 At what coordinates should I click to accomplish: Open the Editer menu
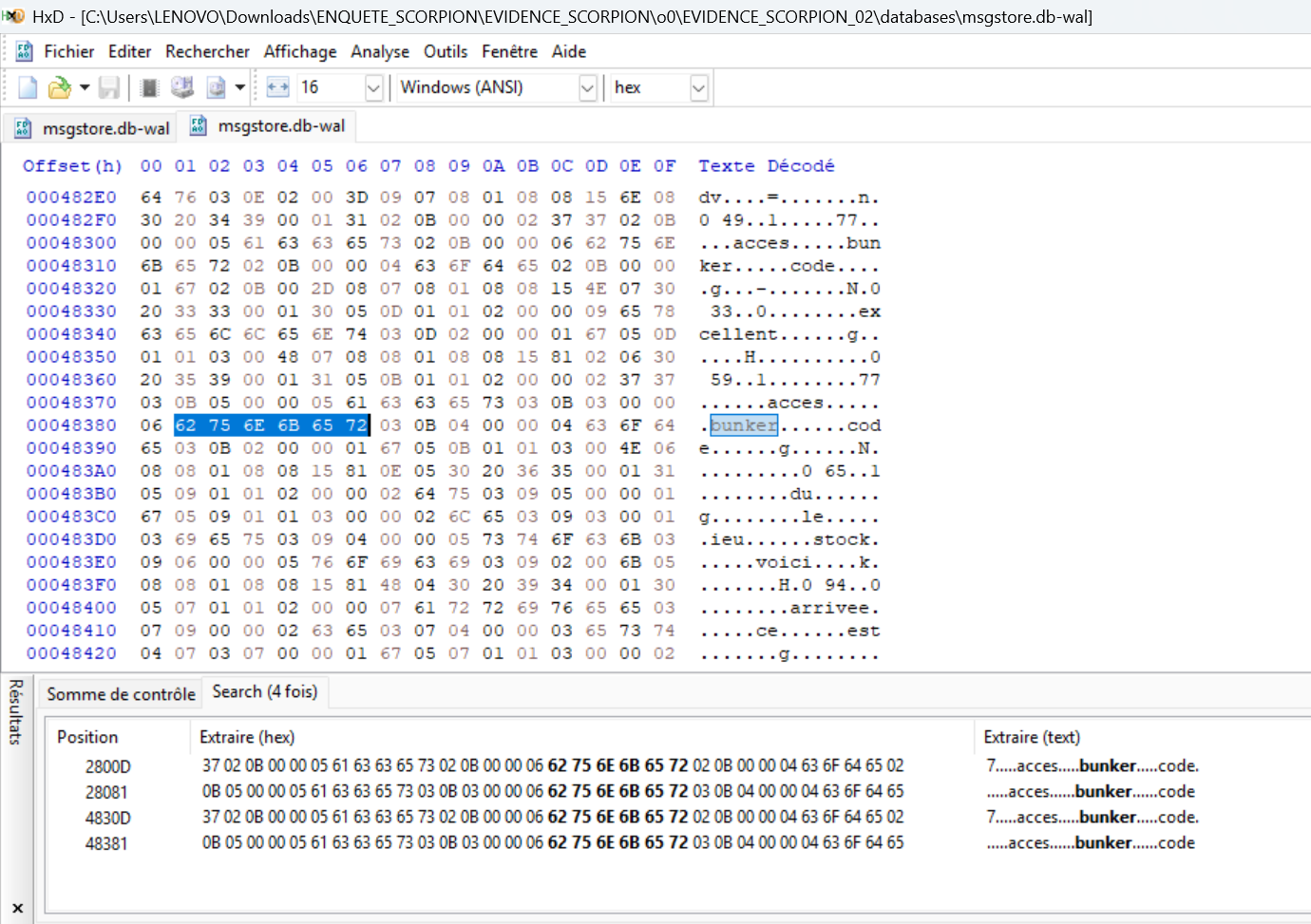130,51
